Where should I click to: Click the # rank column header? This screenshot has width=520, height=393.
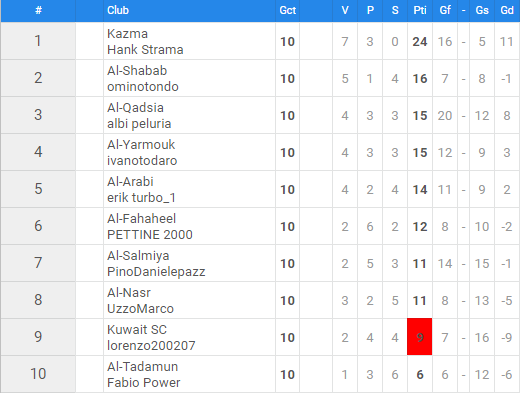(x=38, y=10)
